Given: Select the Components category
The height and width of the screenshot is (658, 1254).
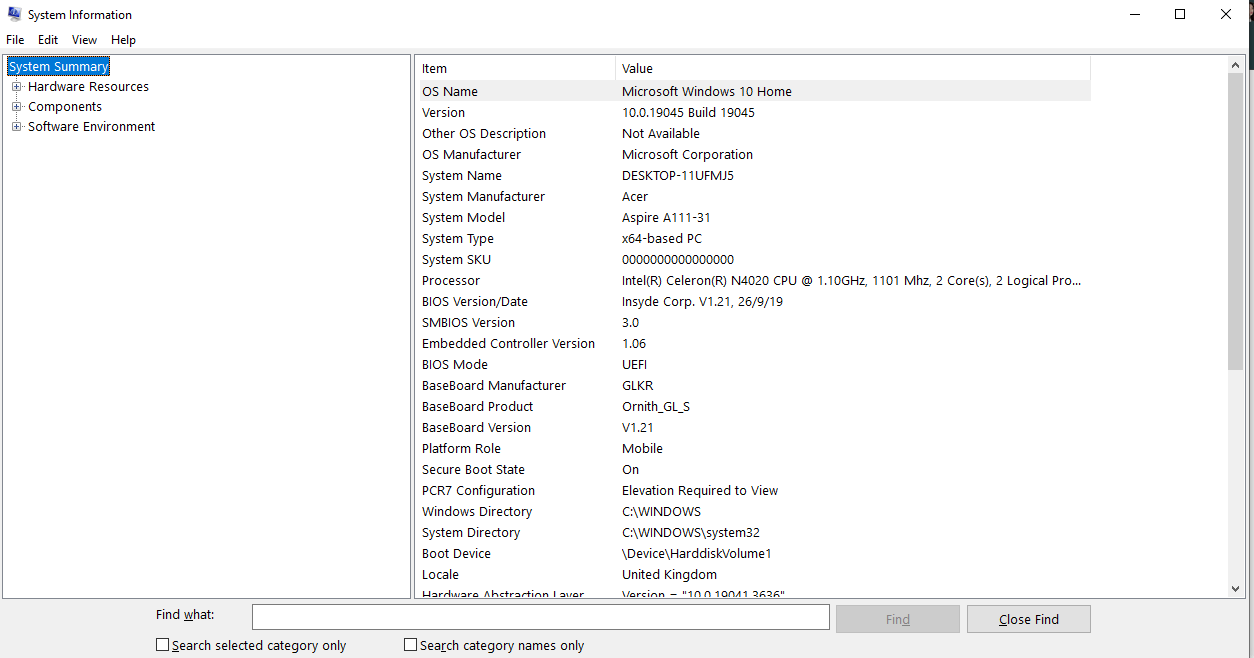Looking at the screenshot, I should pyautogui.click(x=65, y=107).
